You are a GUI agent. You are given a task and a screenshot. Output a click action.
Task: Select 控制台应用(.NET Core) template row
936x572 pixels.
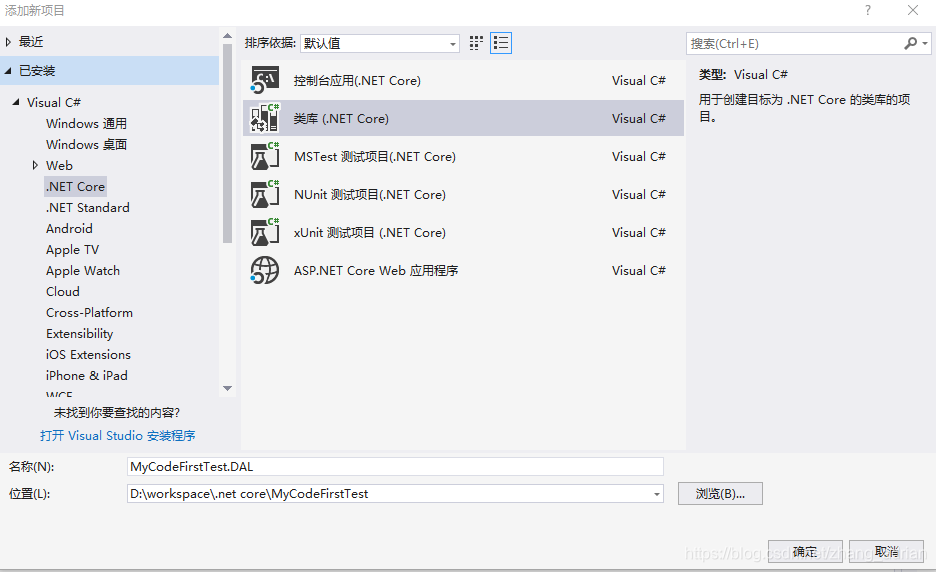pos(463,81)
